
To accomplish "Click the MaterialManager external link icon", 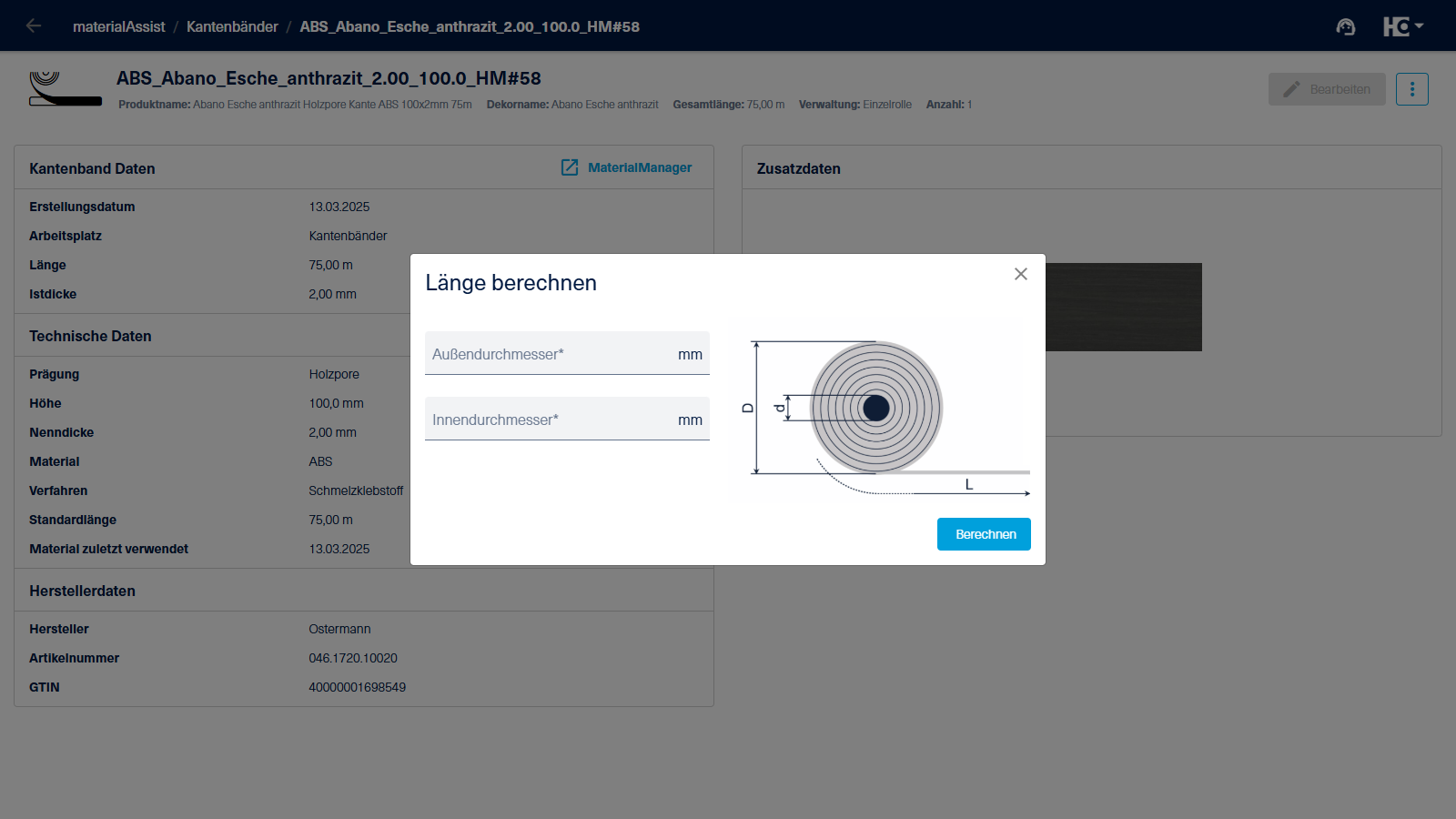I will point(570,167).
